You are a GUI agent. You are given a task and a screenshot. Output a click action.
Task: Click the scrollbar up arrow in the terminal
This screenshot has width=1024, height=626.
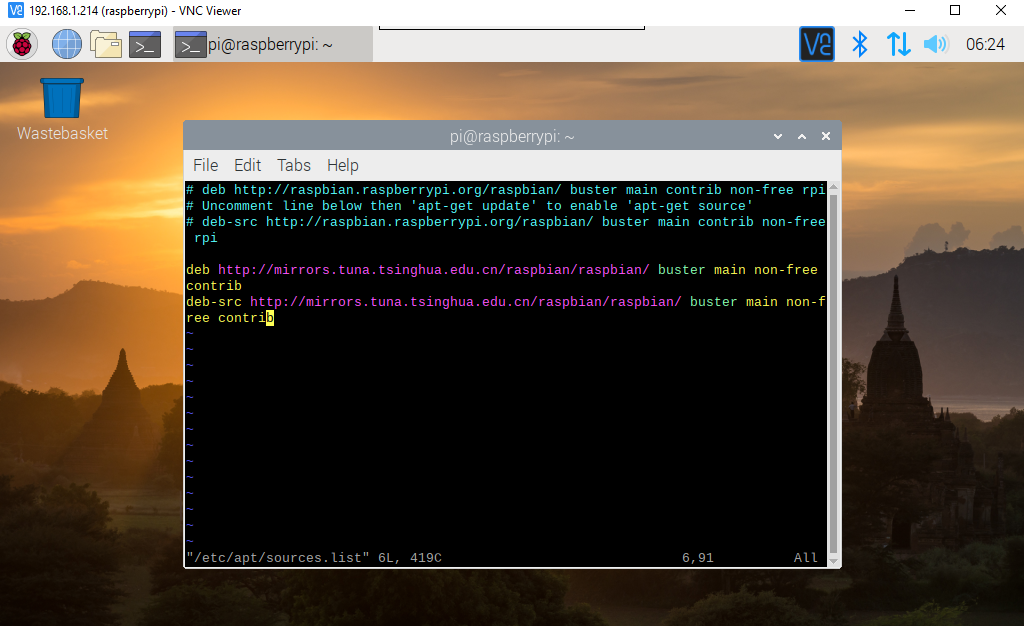tap(833, 187)
